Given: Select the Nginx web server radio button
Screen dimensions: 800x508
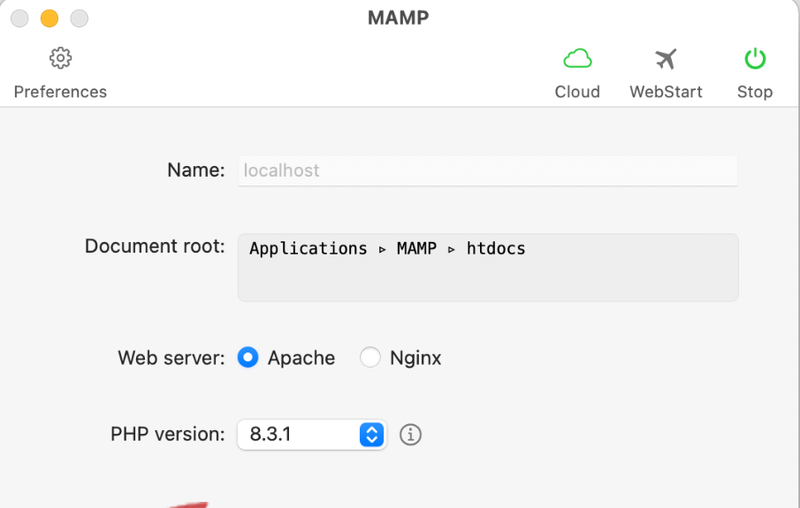Looking at the screenshot, I should (370, 358).
